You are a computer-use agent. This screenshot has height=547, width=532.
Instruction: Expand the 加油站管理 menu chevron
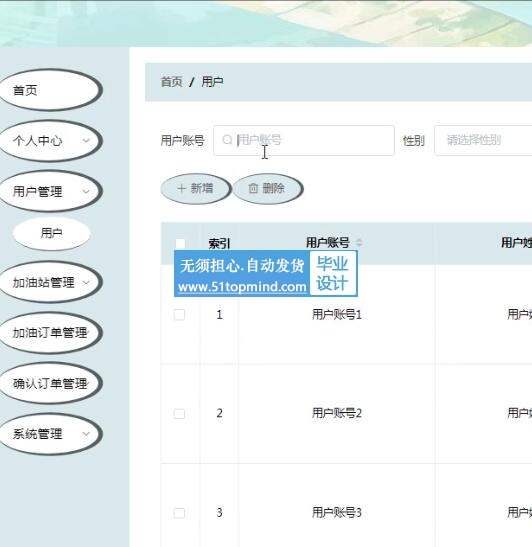[x=86, y=282]
